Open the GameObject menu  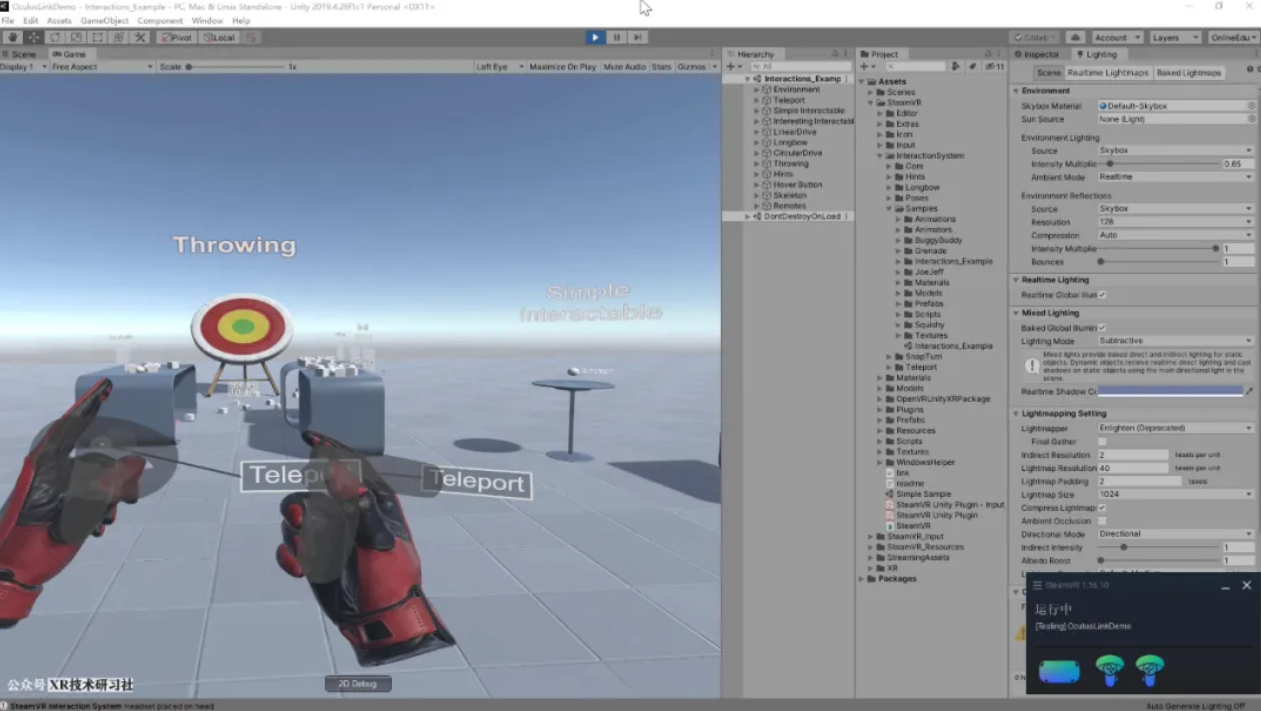pyautogui.click(x=104, y=20)
